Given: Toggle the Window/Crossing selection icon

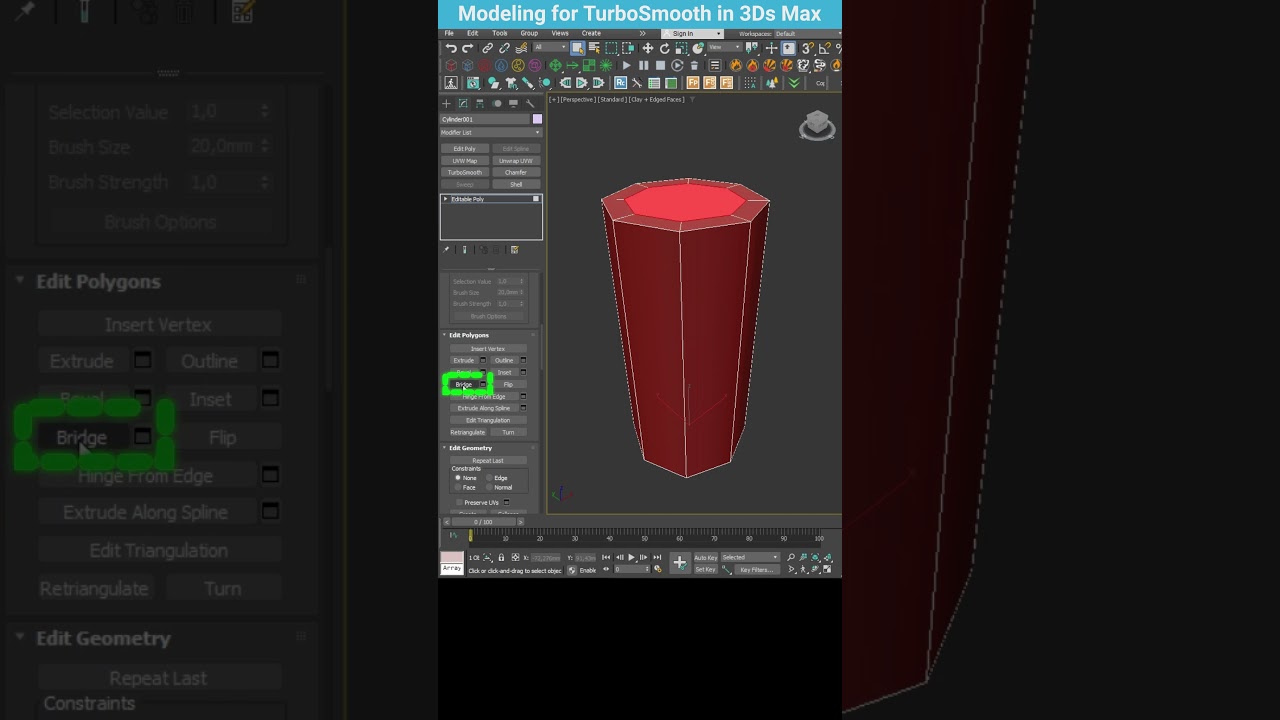Looking at the screenshot, I should point(628,48).
